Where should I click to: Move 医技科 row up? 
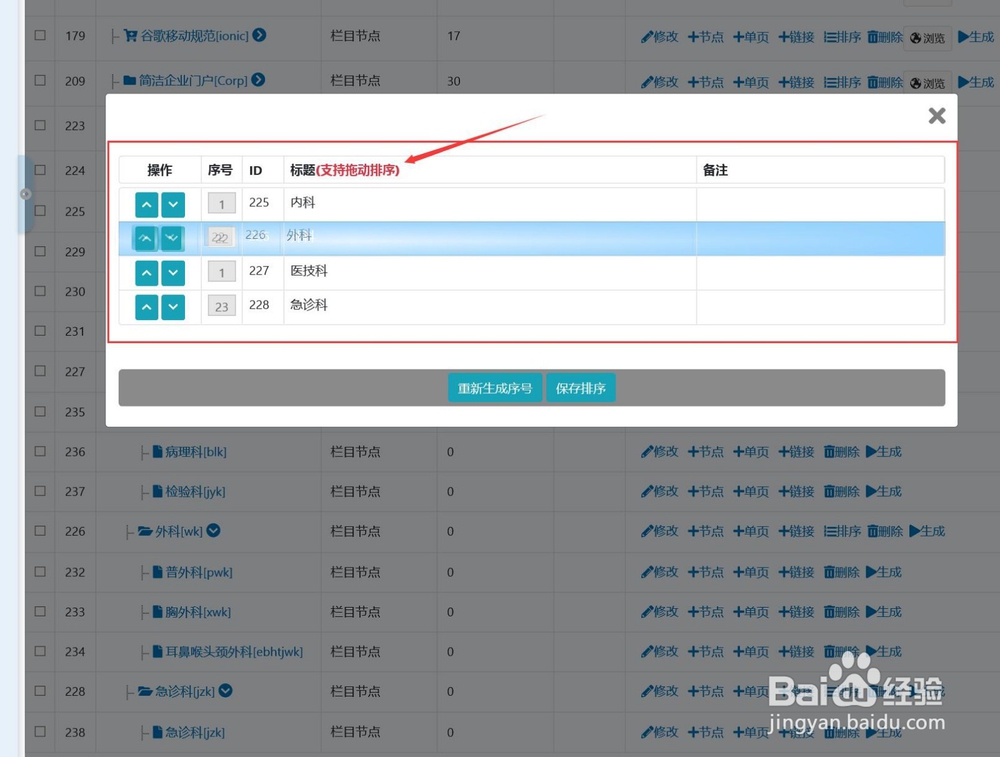146,272
